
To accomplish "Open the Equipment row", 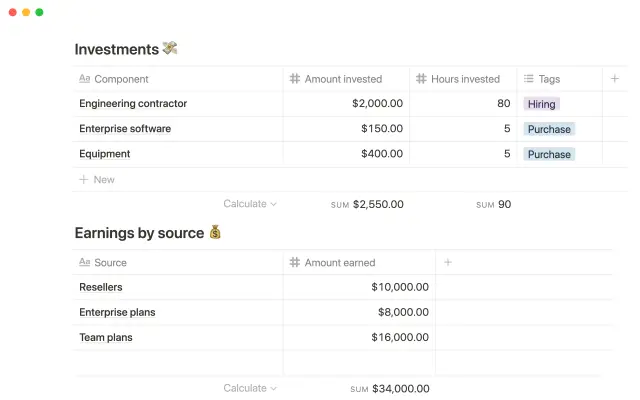I will point(104,154).
